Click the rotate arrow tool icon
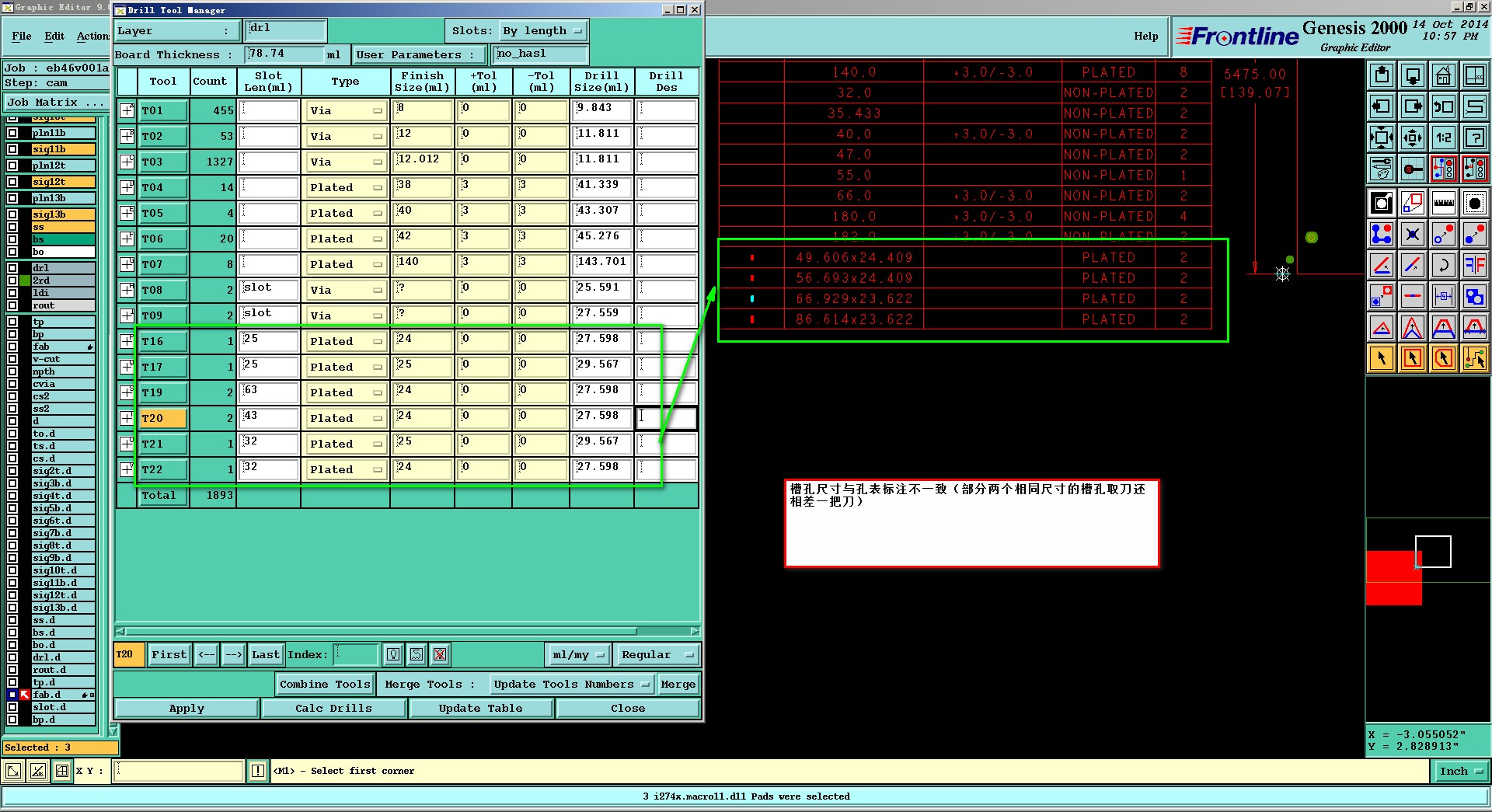 click(1444, 265)
